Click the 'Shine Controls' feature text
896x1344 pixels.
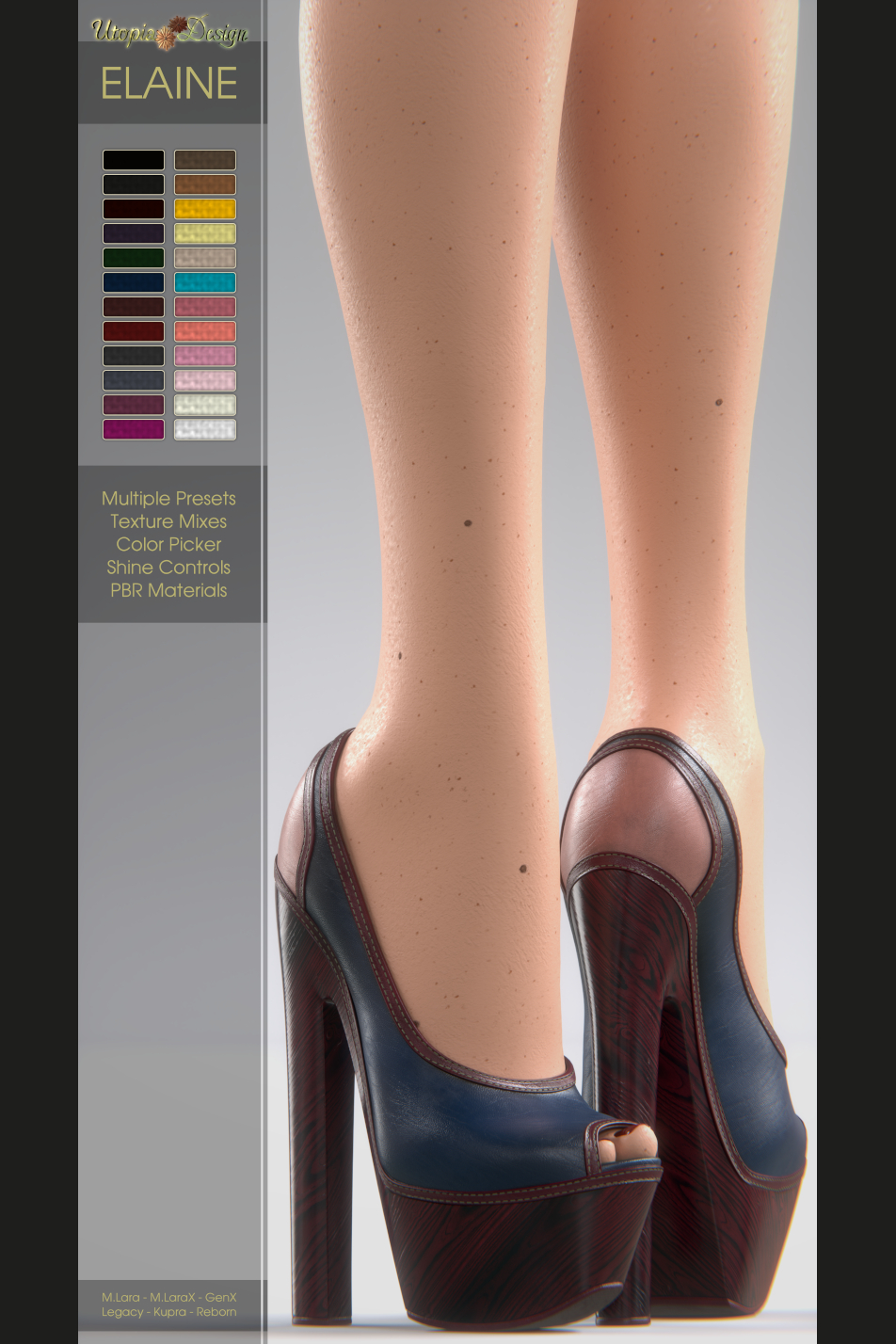click(168, 568)
